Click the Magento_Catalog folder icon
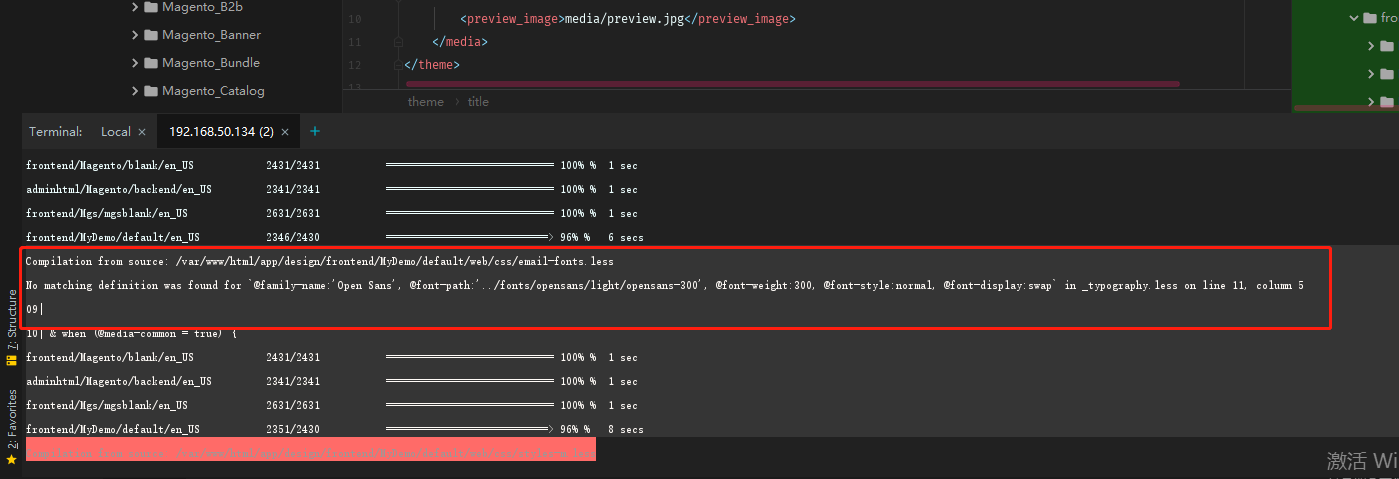The image size is (1399, 479). coord(151,91)
